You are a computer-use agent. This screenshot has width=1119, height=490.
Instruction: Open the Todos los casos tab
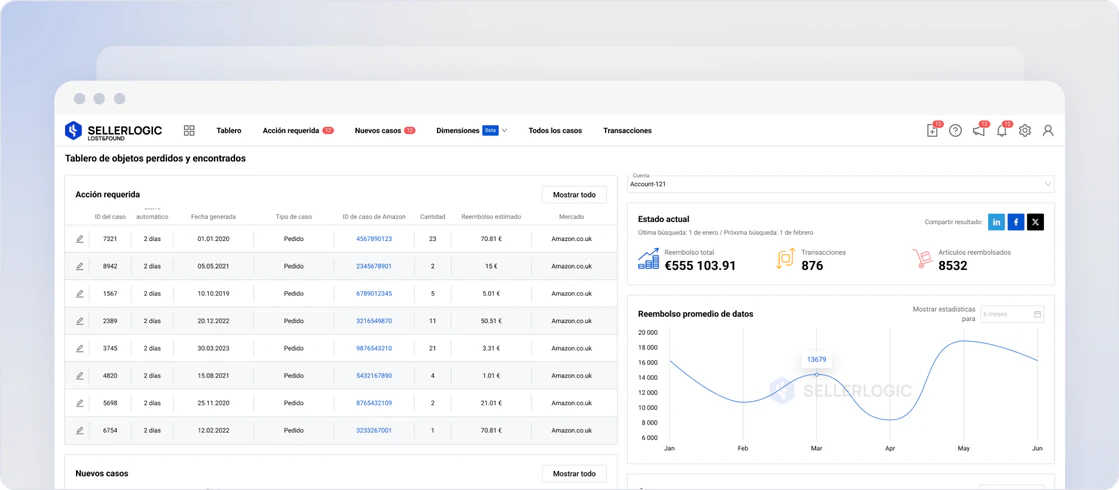coord(555,131)
